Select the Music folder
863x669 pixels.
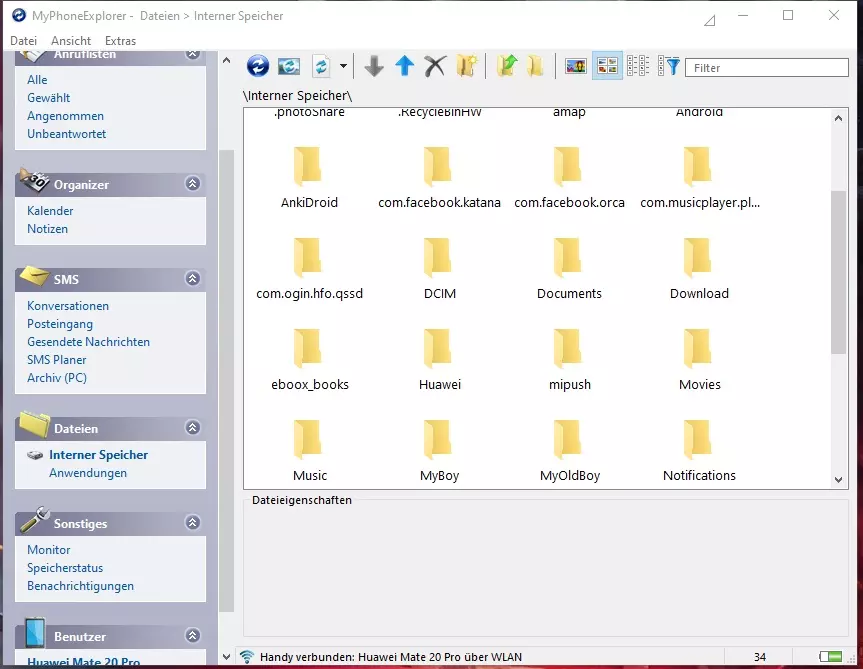coord(309,451)
